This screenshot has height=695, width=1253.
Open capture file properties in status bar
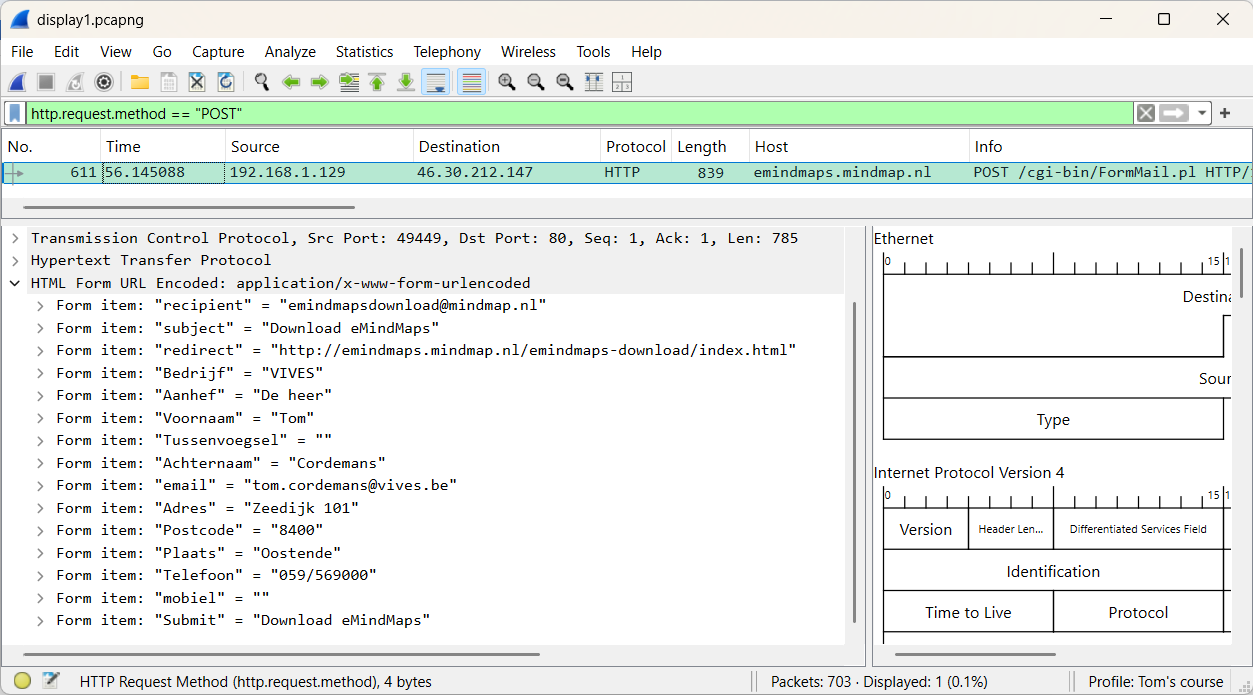click(x=51, y=681)
